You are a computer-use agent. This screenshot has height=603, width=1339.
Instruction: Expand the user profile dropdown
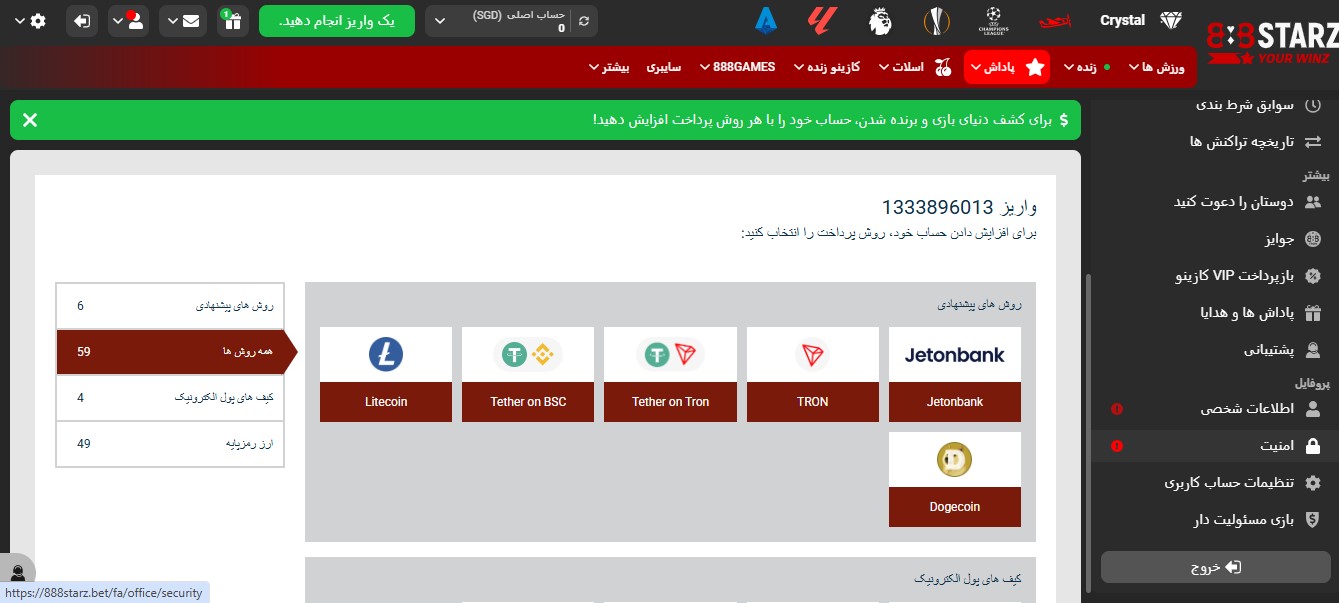pos(127,20)
